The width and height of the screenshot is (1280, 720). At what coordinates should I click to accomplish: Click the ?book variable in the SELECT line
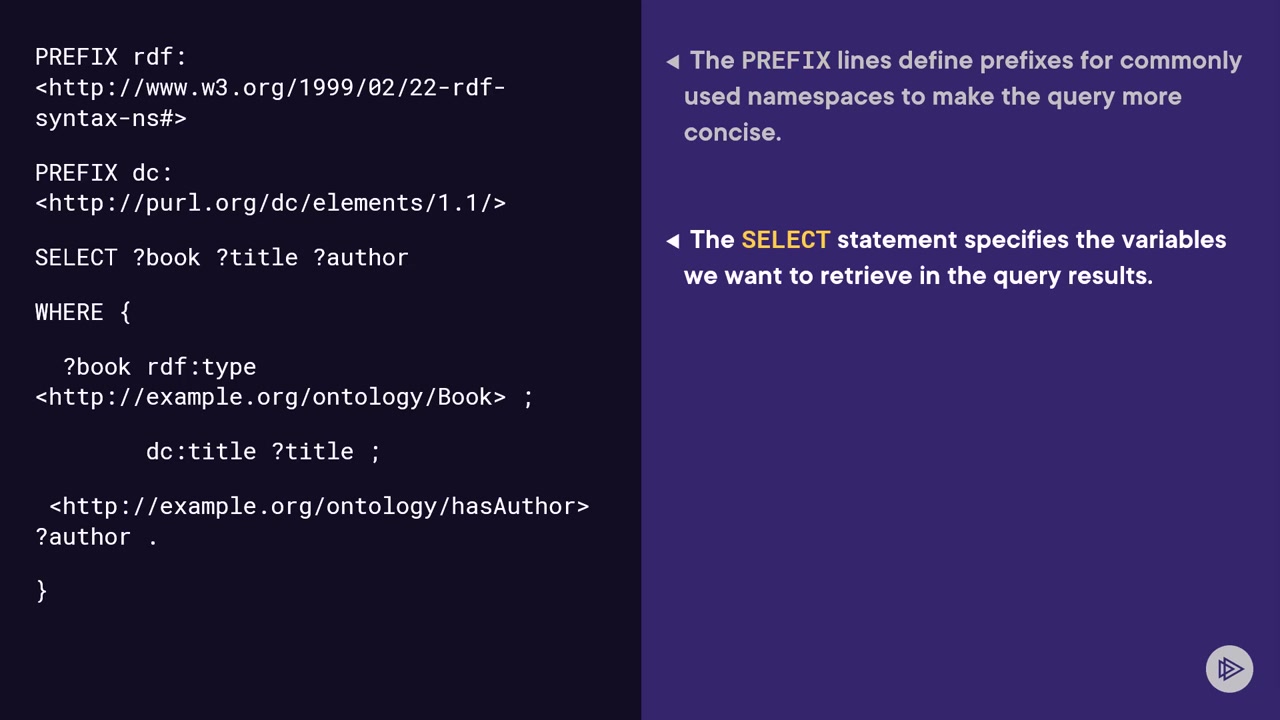pyautogui.click(x=166, y=257)
